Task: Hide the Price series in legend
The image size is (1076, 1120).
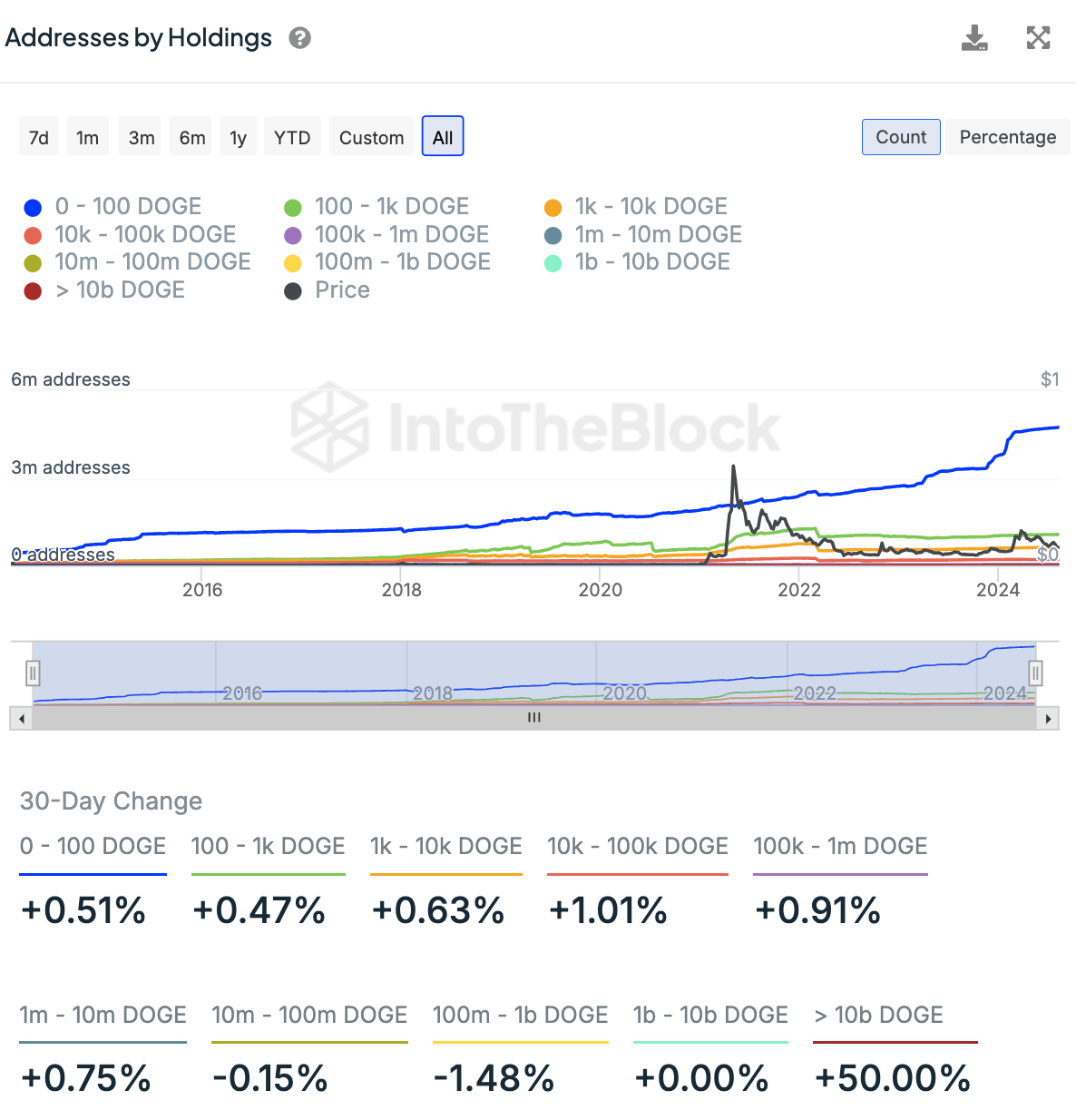Action: point(341,290)
